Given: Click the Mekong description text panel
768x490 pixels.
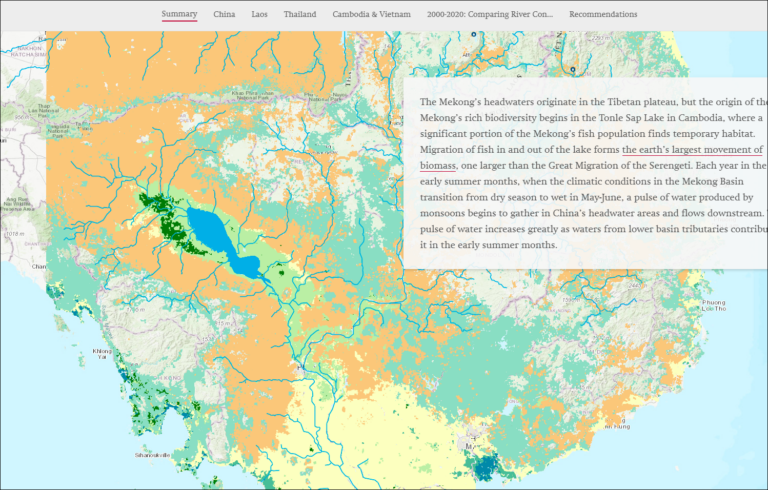Looking at the screenshot, I should coord(585,173).
